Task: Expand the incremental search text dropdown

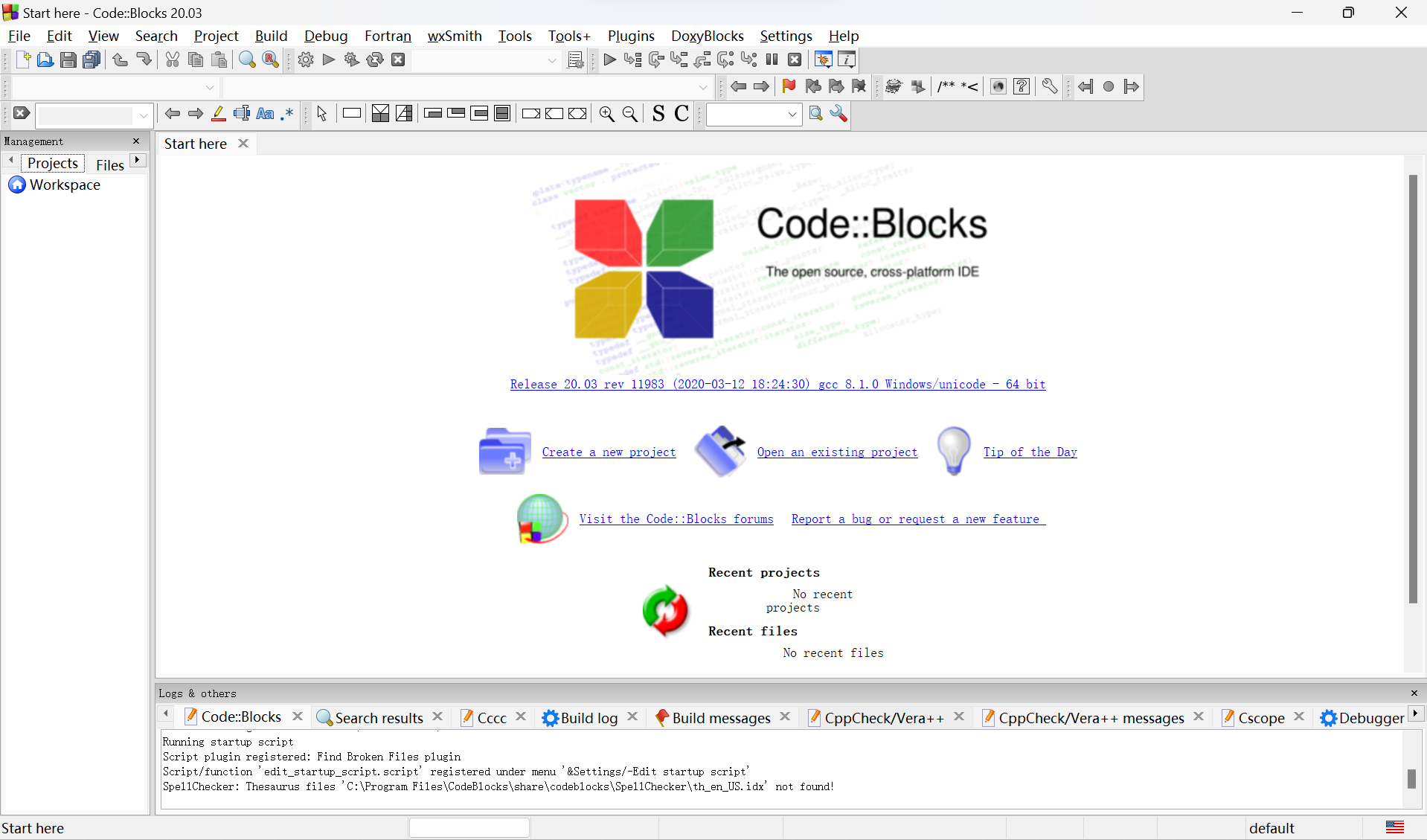Action: click(x=144, y=115)
